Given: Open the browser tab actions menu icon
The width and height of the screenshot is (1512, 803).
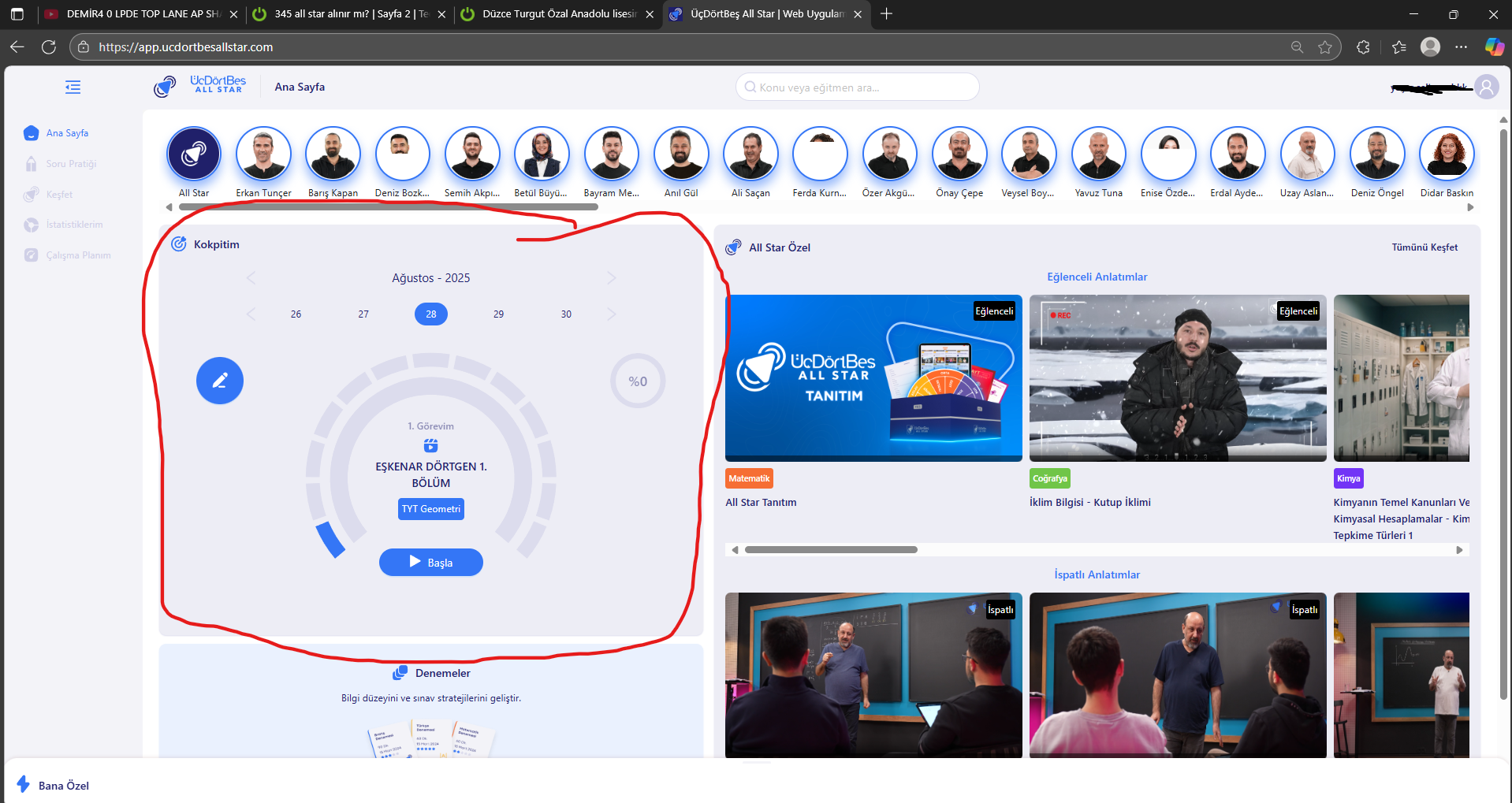Looking at the screenshot, I should pyautogui.click(x=17, y=14).
